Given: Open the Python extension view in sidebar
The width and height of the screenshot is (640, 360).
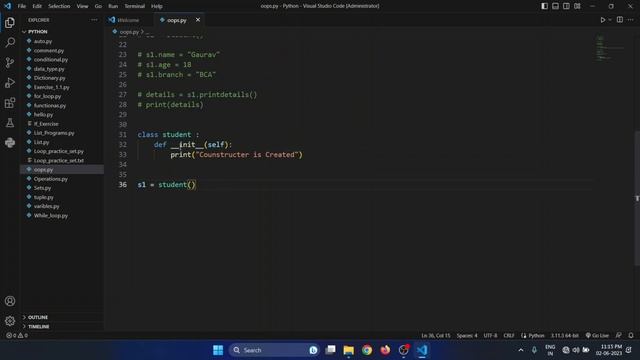Looking at the screenshot, I should 10,142.
